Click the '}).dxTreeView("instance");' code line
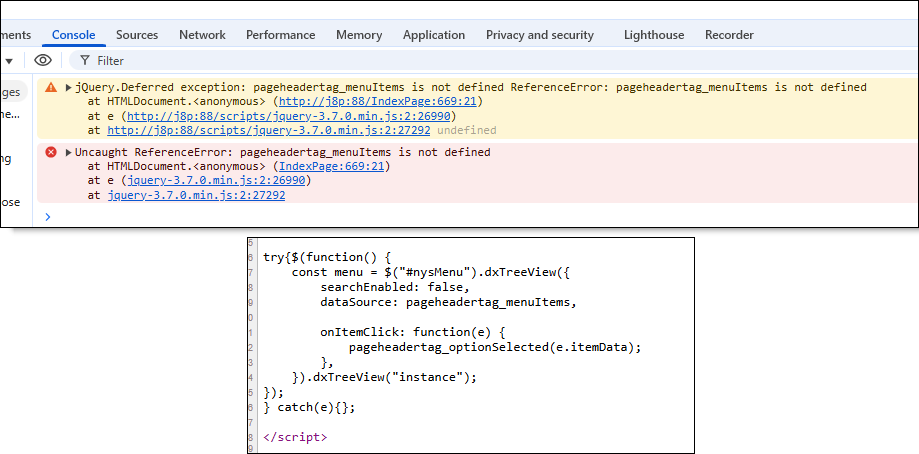919x454 pixels. [x=384, y=377]
